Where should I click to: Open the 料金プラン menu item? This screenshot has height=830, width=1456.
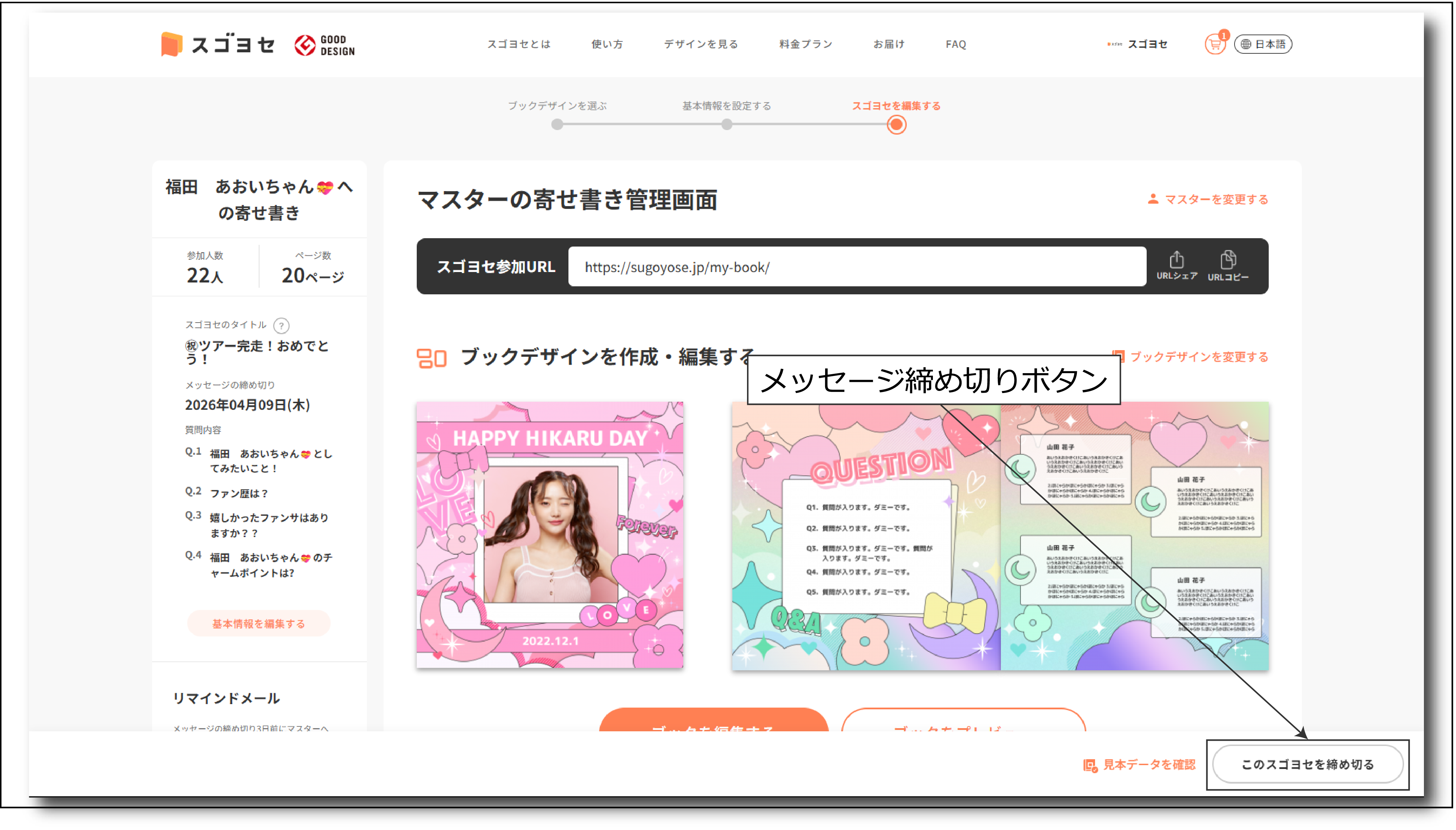click(806, 44)
